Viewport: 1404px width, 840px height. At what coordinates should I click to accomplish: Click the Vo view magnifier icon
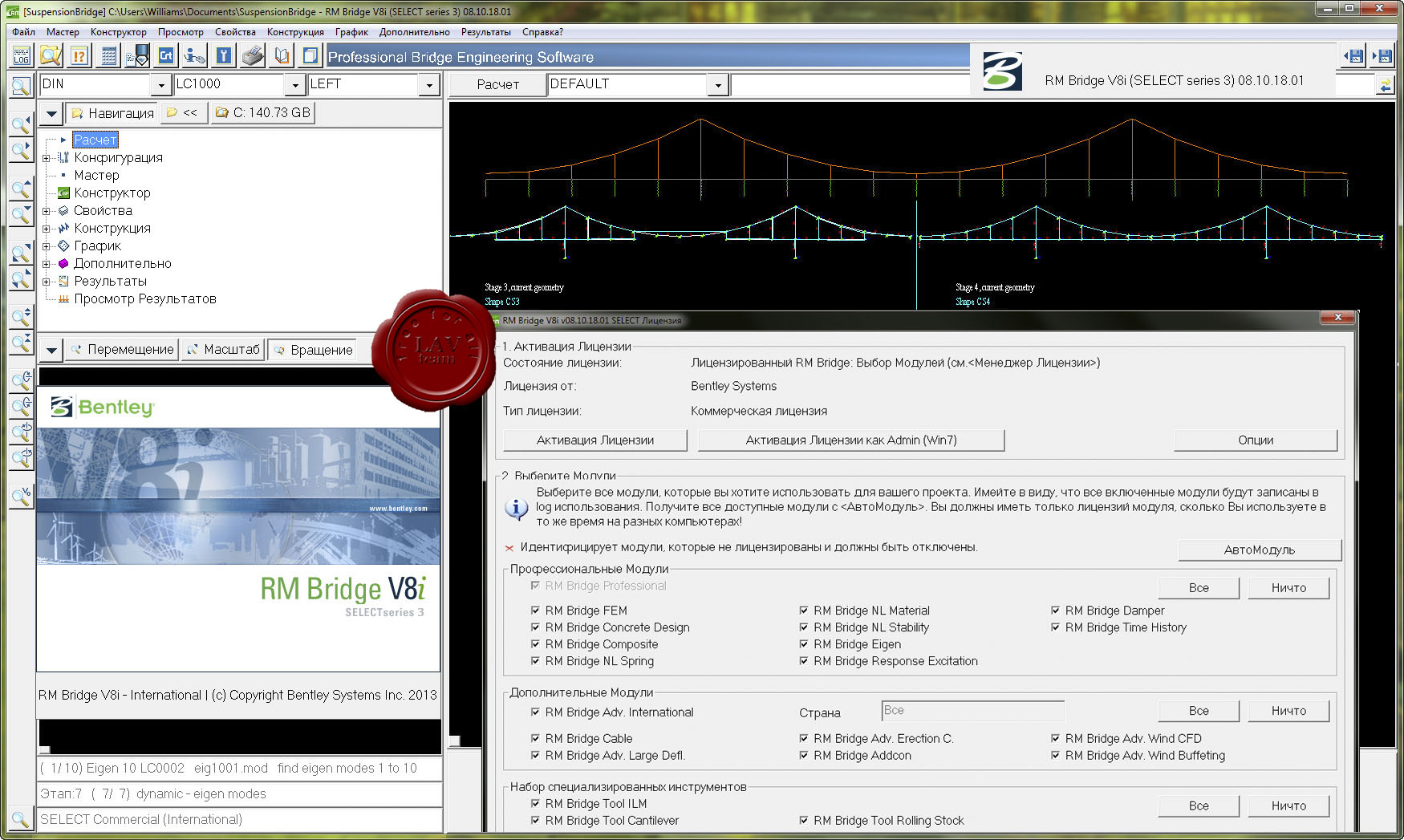[x=22, y=496]
